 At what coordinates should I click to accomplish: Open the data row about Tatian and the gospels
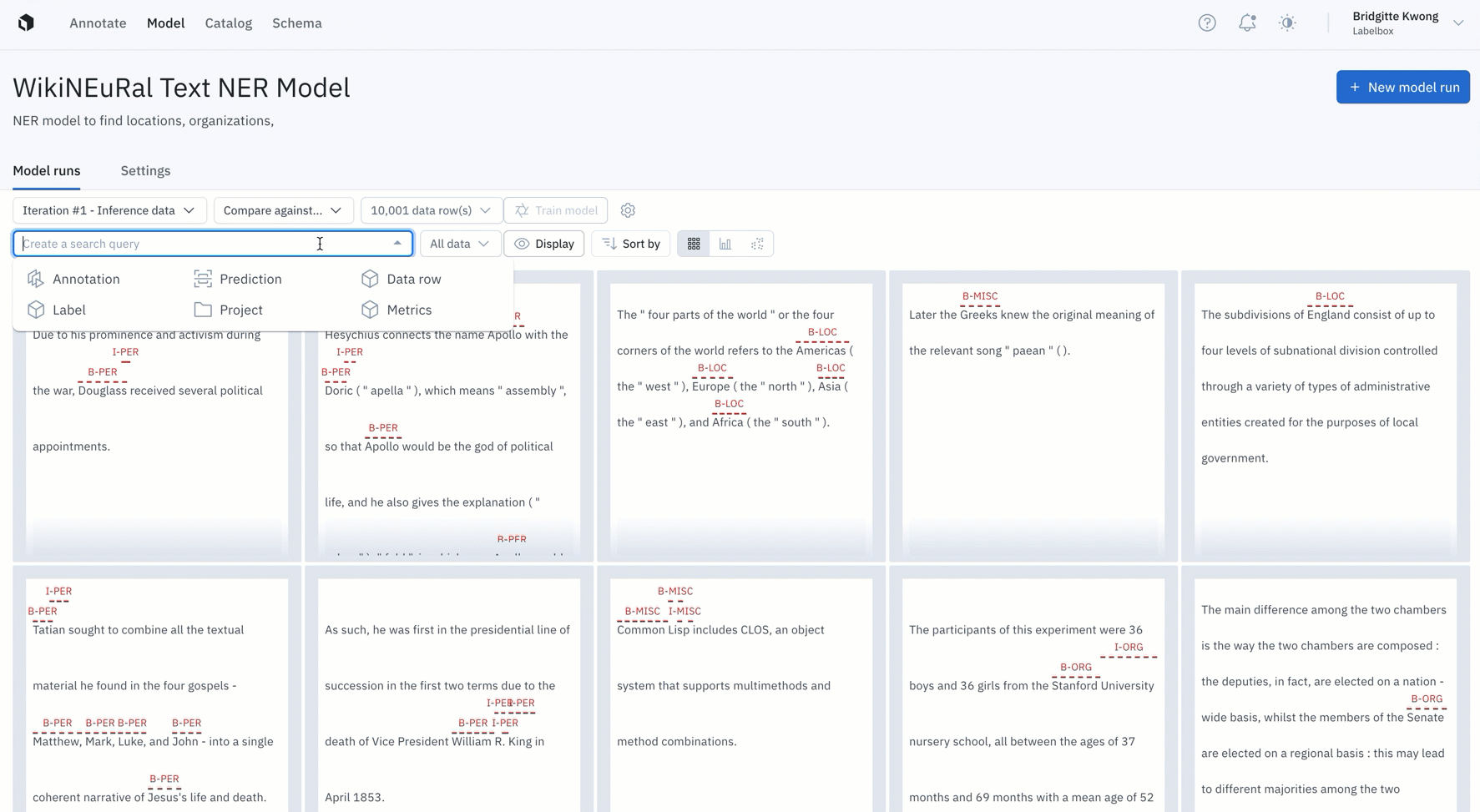(157, 689)
